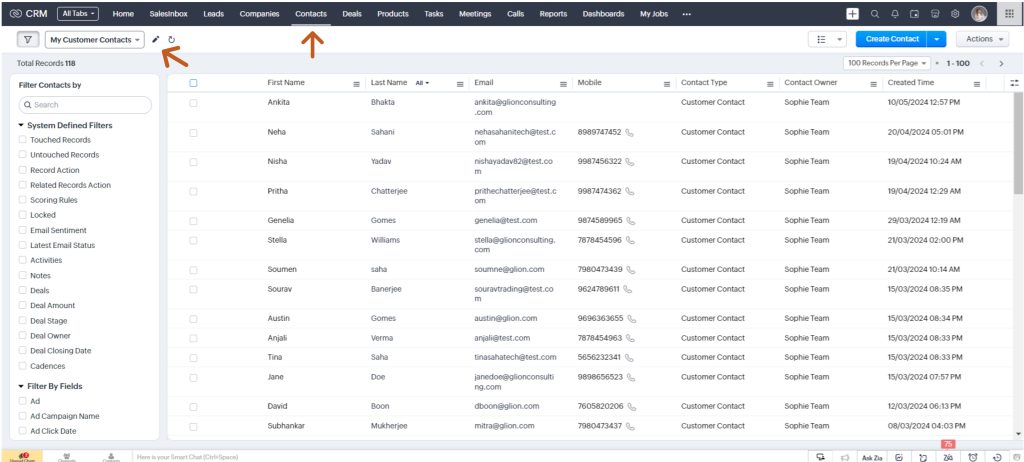The image size is (1024, 462).
Task: Open the announcements megaphone icon
Action: click(844, 457)
